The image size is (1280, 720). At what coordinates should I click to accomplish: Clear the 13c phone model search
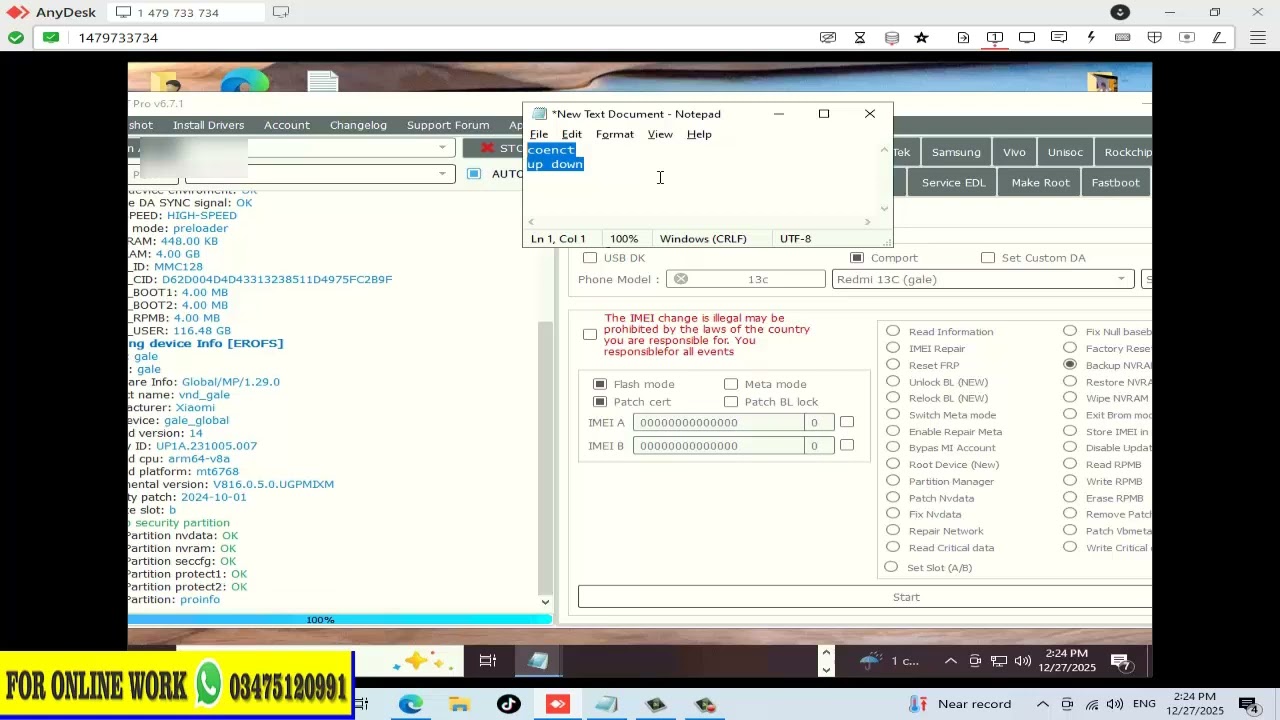681,279
